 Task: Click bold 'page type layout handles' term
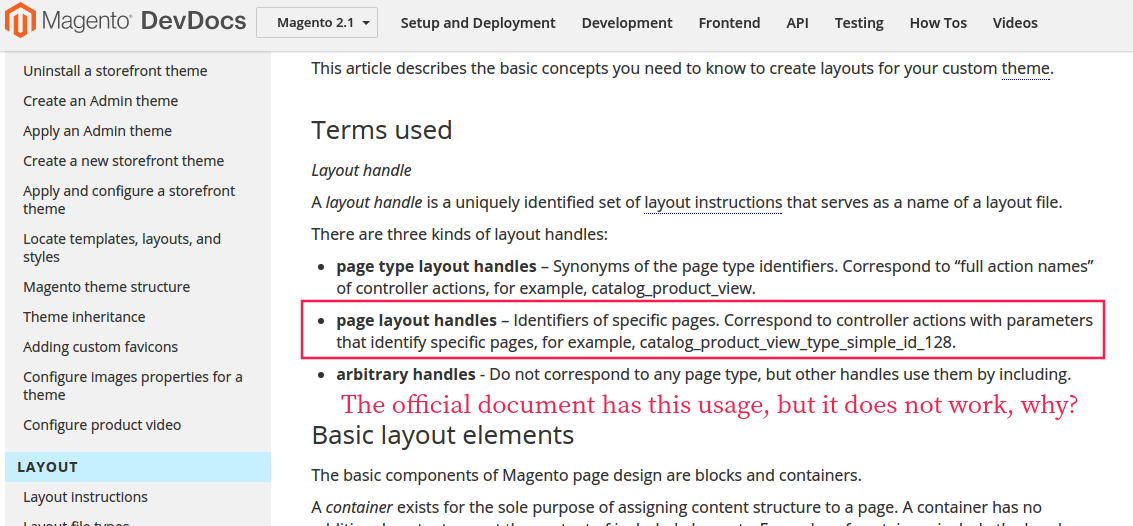pos(436,267)
